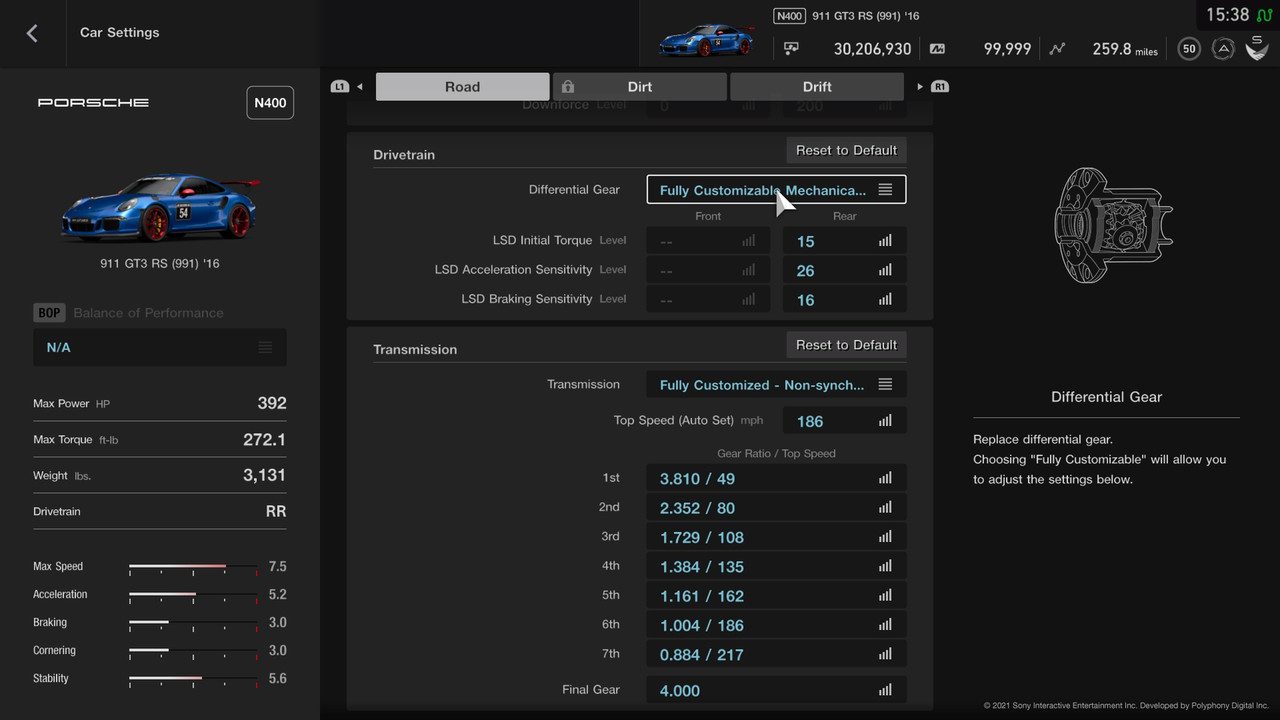Adjust the rear LSD Initial Torque value 15
The height and width of the screenshot is (720, 1280).
(845, 241)
